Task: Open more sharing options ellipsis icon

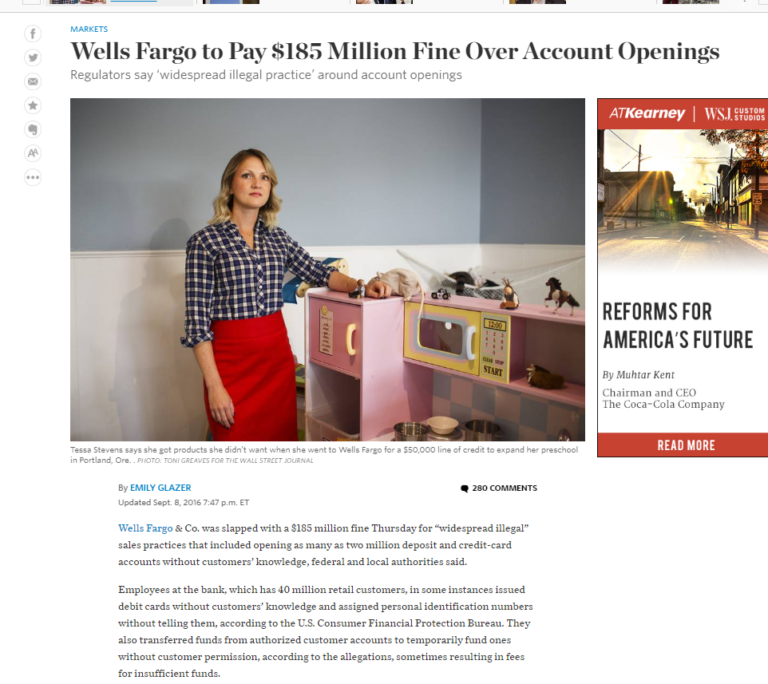Action: coord(33,177)
